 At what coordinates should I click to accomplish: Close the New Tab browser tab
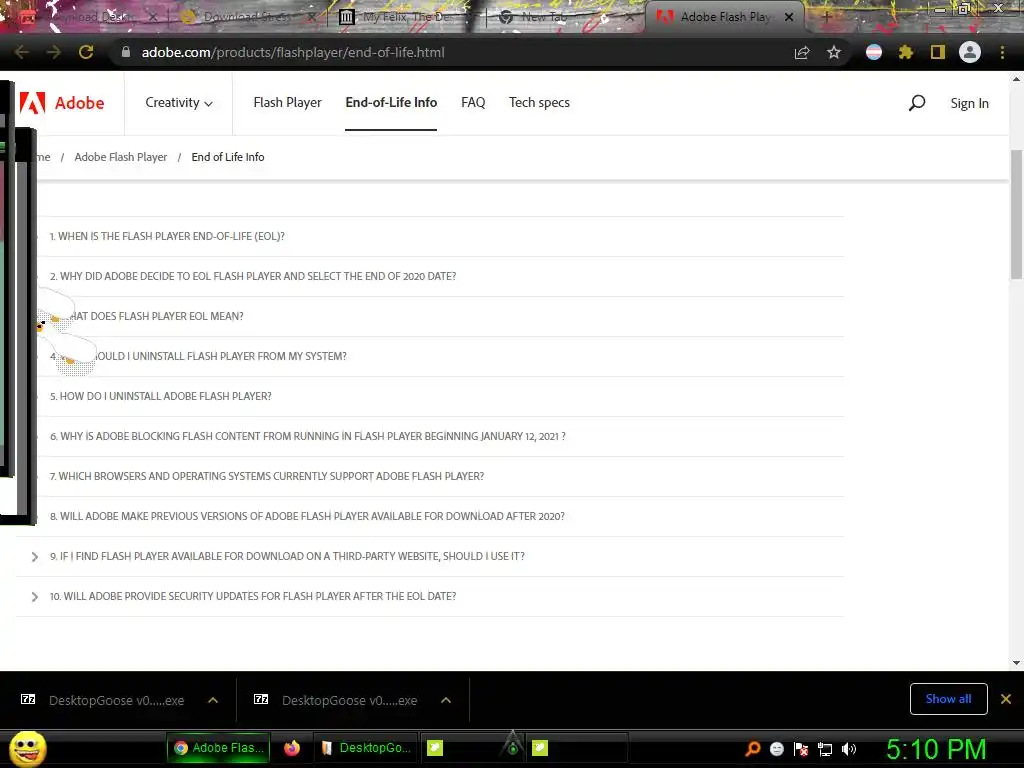[630, 17]
